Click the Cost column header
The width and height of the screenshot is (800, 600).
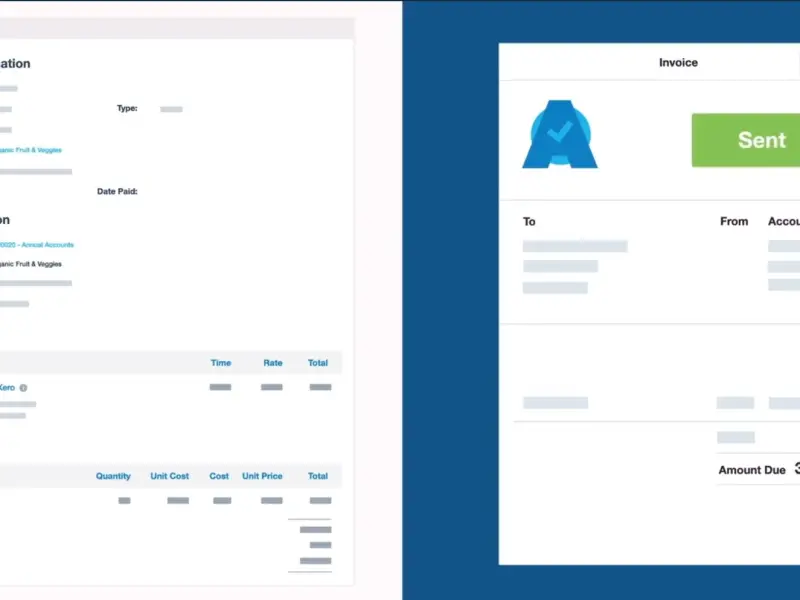(219, 476)
